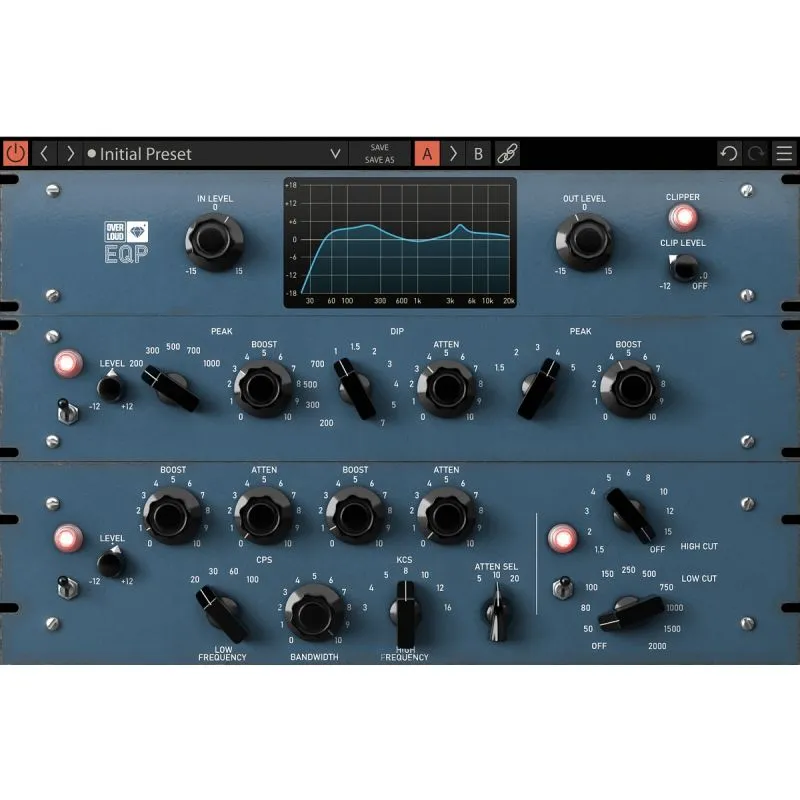This screenshot has width=800, height=800.
Task: Go to the next preset arrow
Action: click(70, 154)
